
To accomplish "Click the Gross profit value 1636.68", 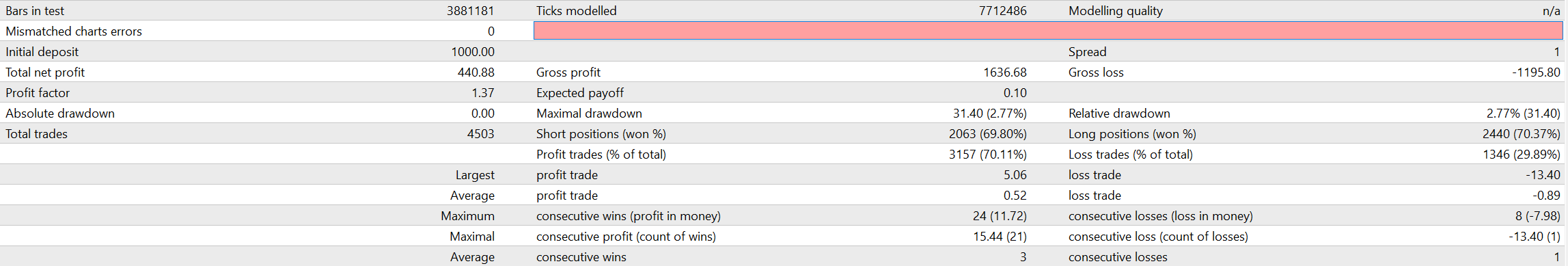I will click(x=1005, y=72).
